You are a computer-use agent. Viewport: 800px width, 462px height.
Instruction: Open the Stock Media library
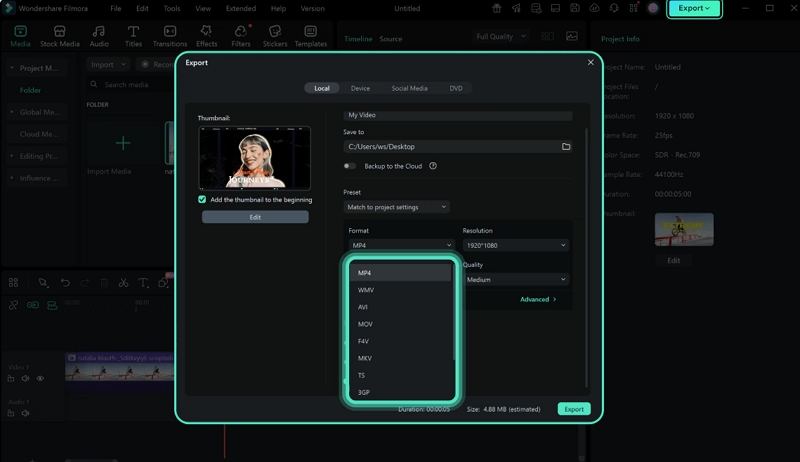pyautogui.click(x=60, y=37)
